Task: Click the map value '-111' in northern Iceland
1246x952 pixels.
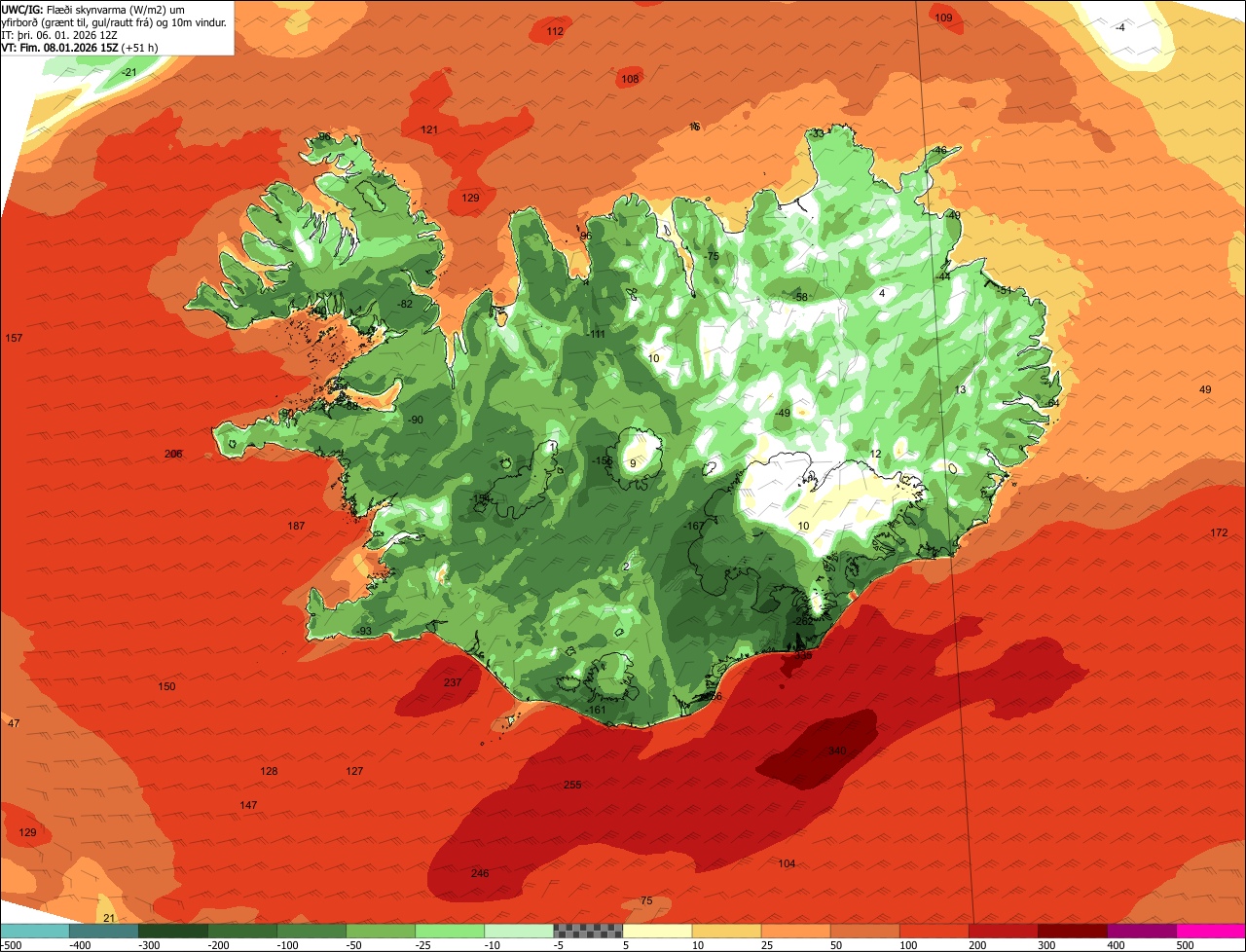Action: click(596, 334)
